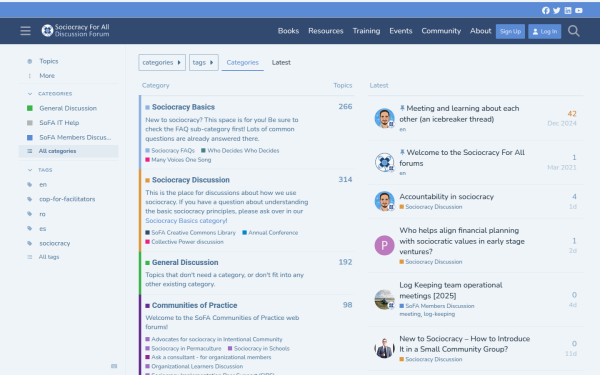Open the hamburger sidebar menu

pos(25,31)
